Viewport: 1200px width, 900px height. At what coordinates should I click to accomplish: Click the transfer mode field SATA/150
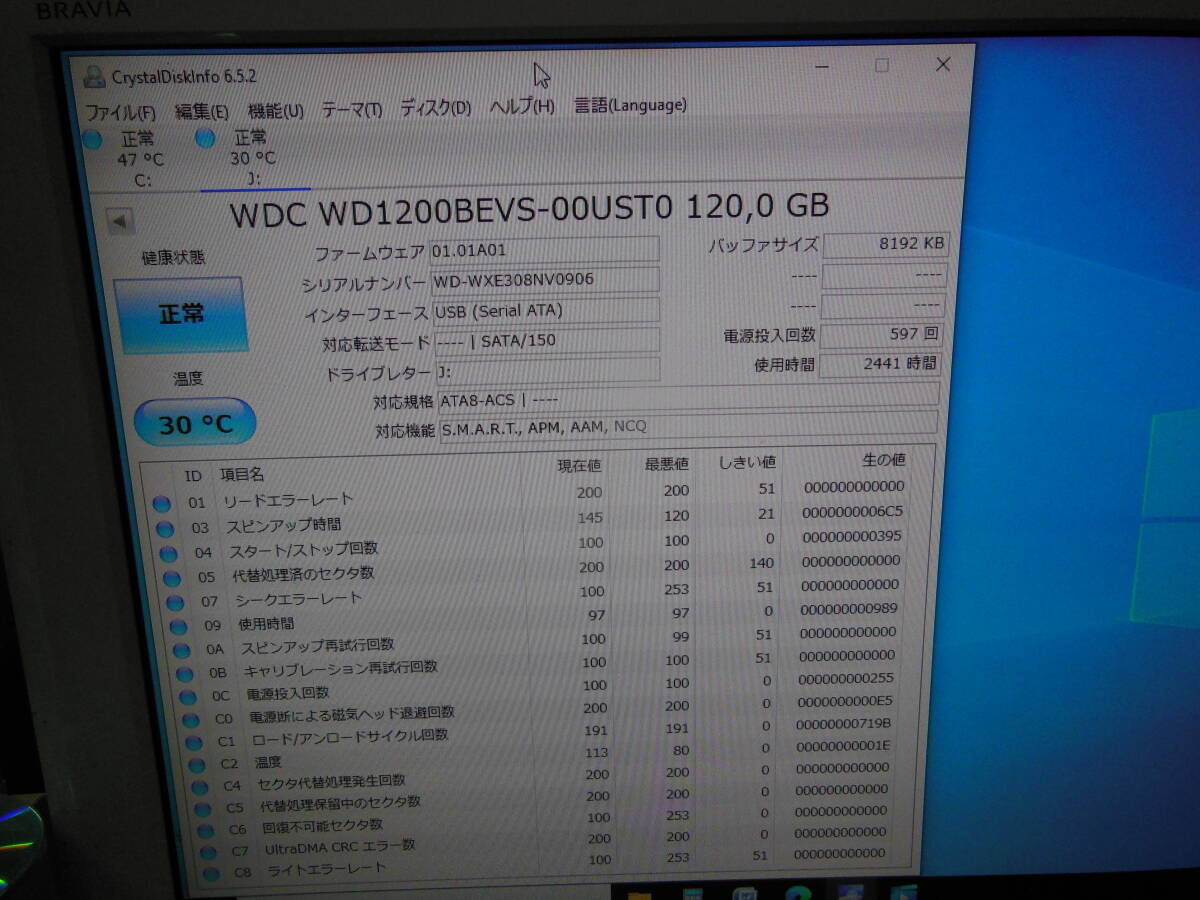pyautogui.click(x=547, y=341)
